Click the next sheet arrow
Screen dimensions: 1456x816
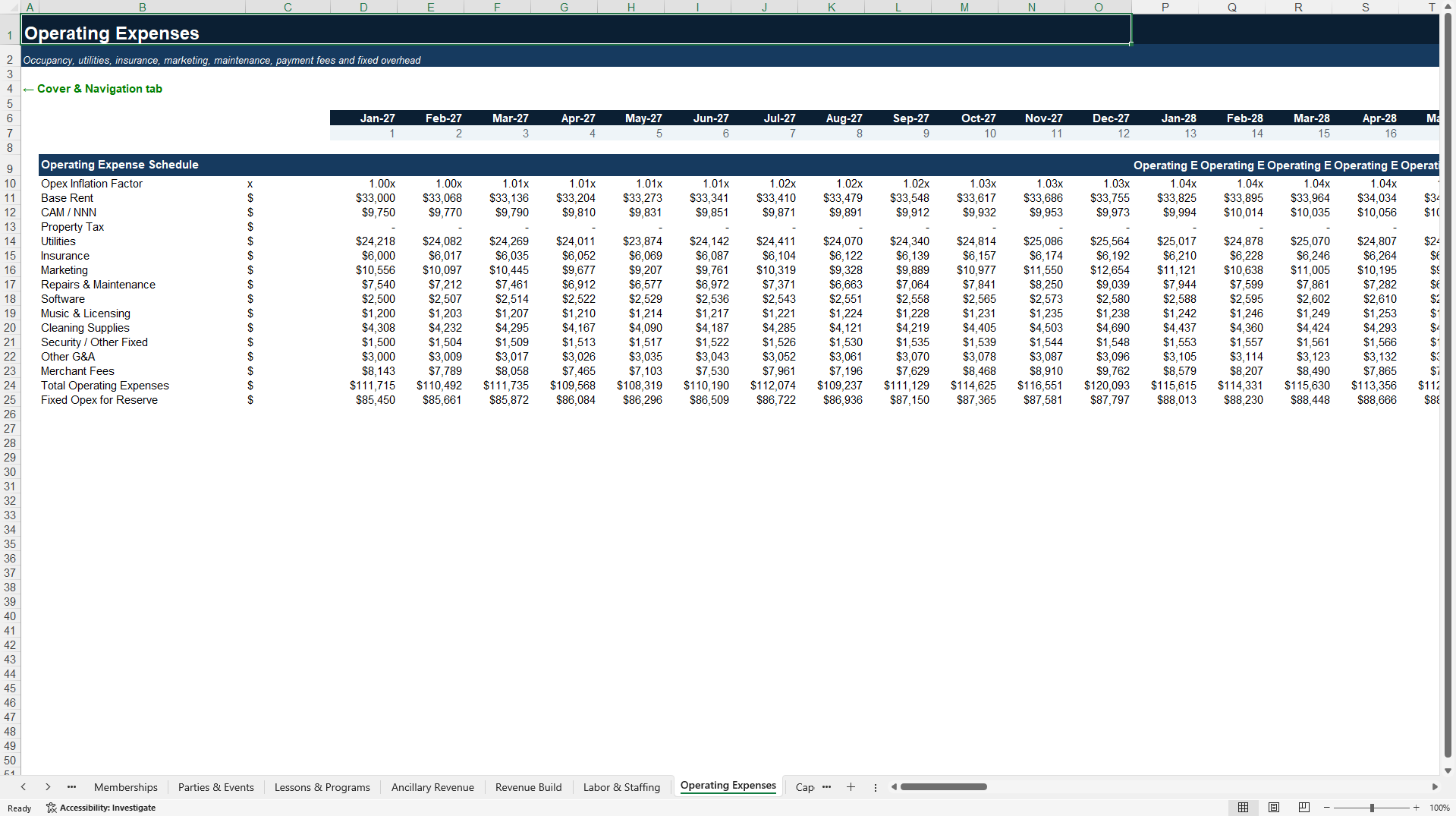tap(48, 787)
